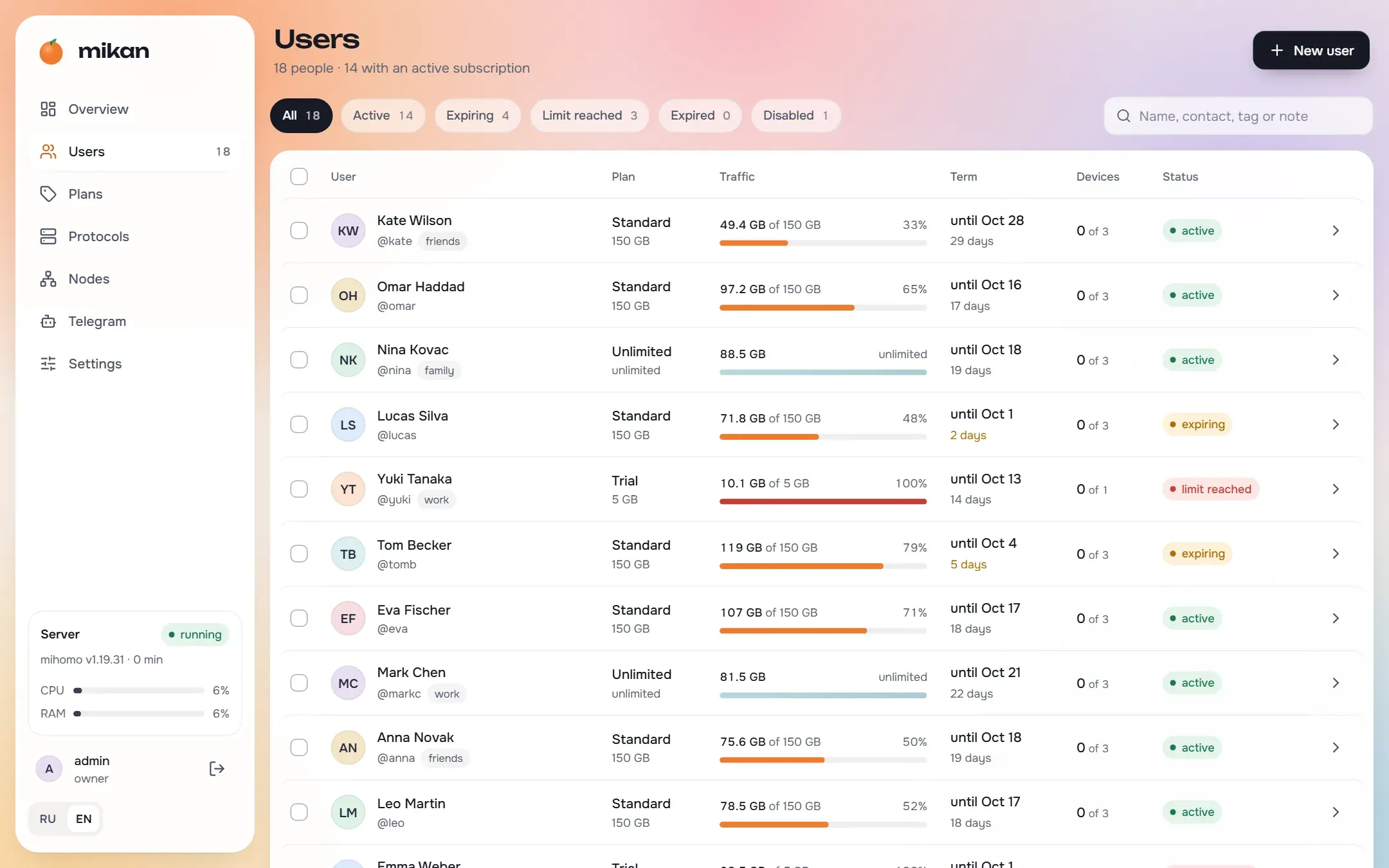This screenshot has height=868, width=1389.
Task: Open Leo Martin's details chevron
Action: click(x=1336, y=812)
